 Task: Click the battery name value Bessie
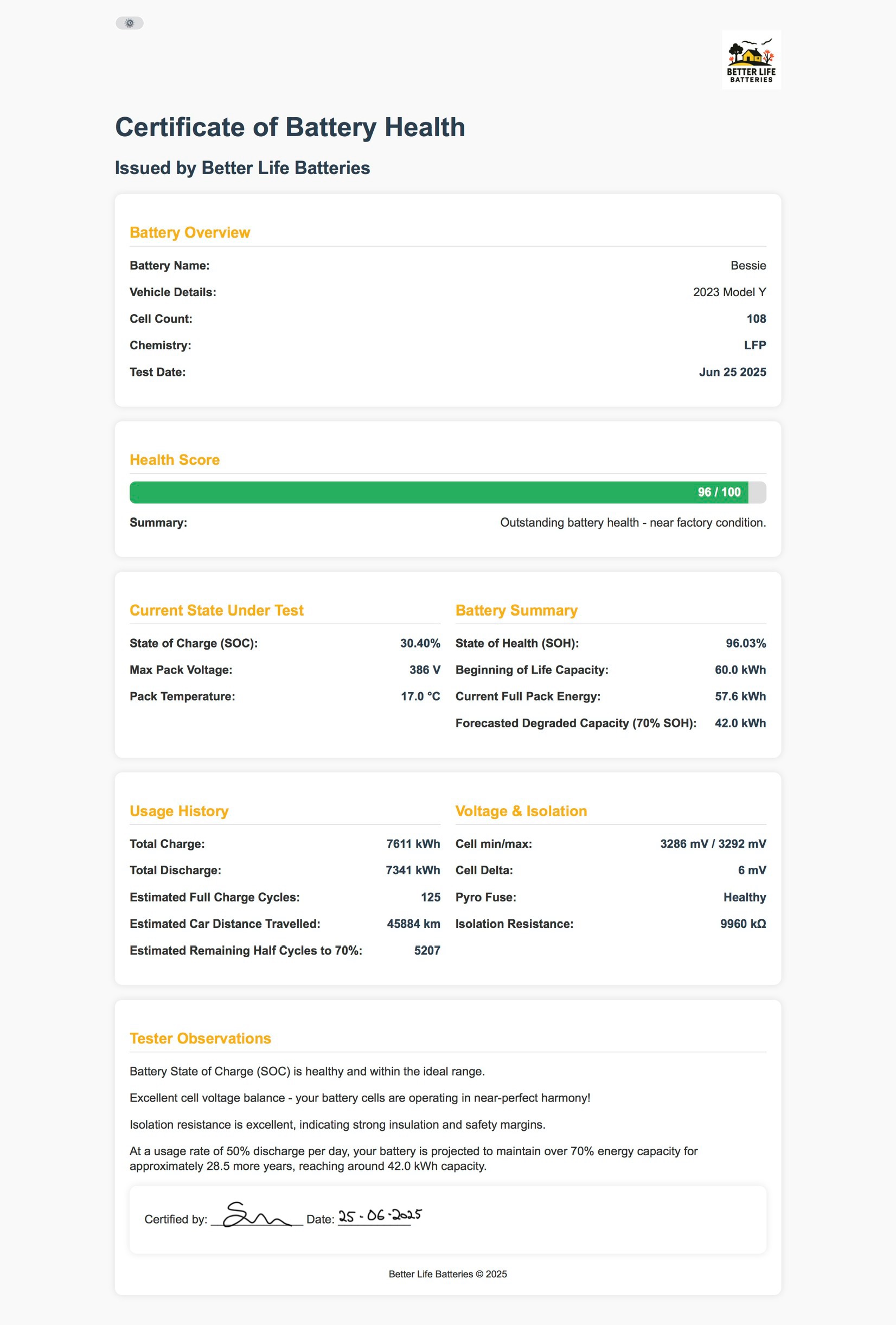pos(748,266)
